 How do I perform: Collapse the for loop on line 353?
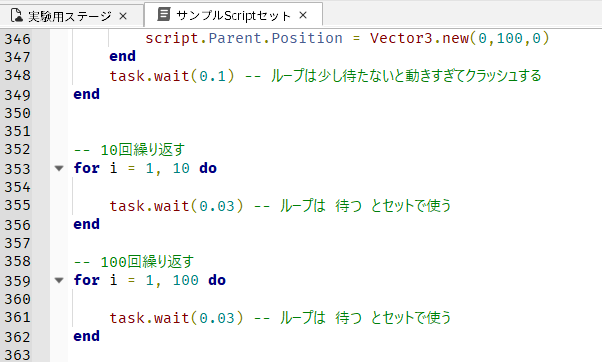point(59,168)
